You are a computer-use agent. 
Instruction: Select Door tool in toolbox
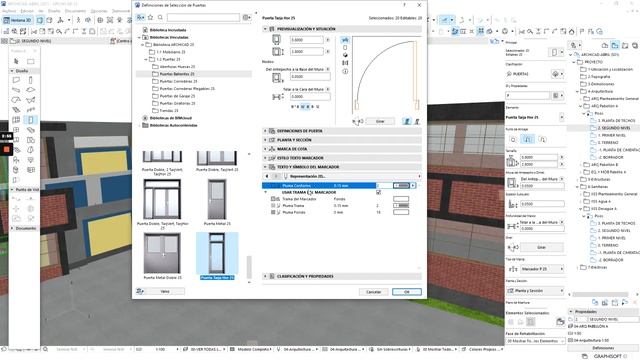[x=31, y=120]
